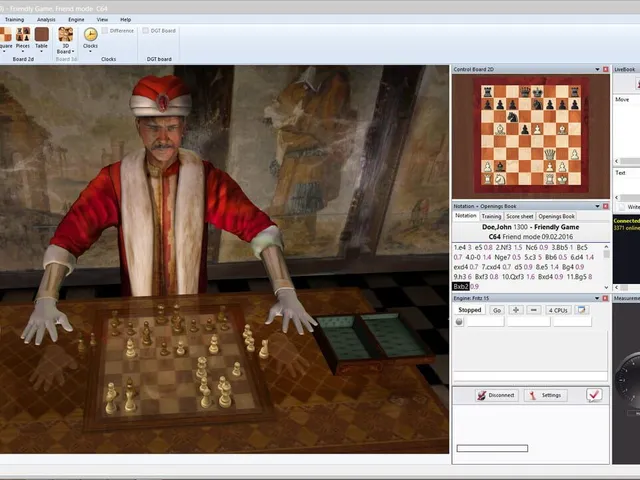Switch to the Training tab in Notation panel
Image resolution: width=640 pixels, height=480 pixels.
point(491,216)
